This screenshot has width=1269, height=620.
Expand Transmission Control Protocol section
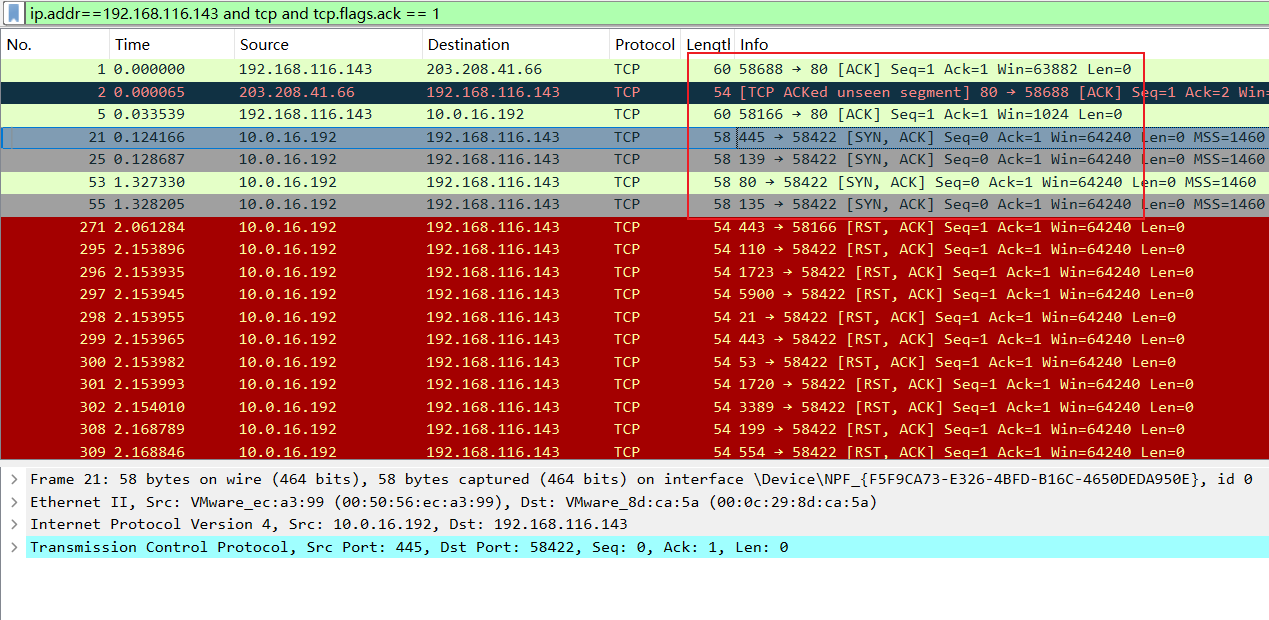pyautogui.click(x=14, y=547)
